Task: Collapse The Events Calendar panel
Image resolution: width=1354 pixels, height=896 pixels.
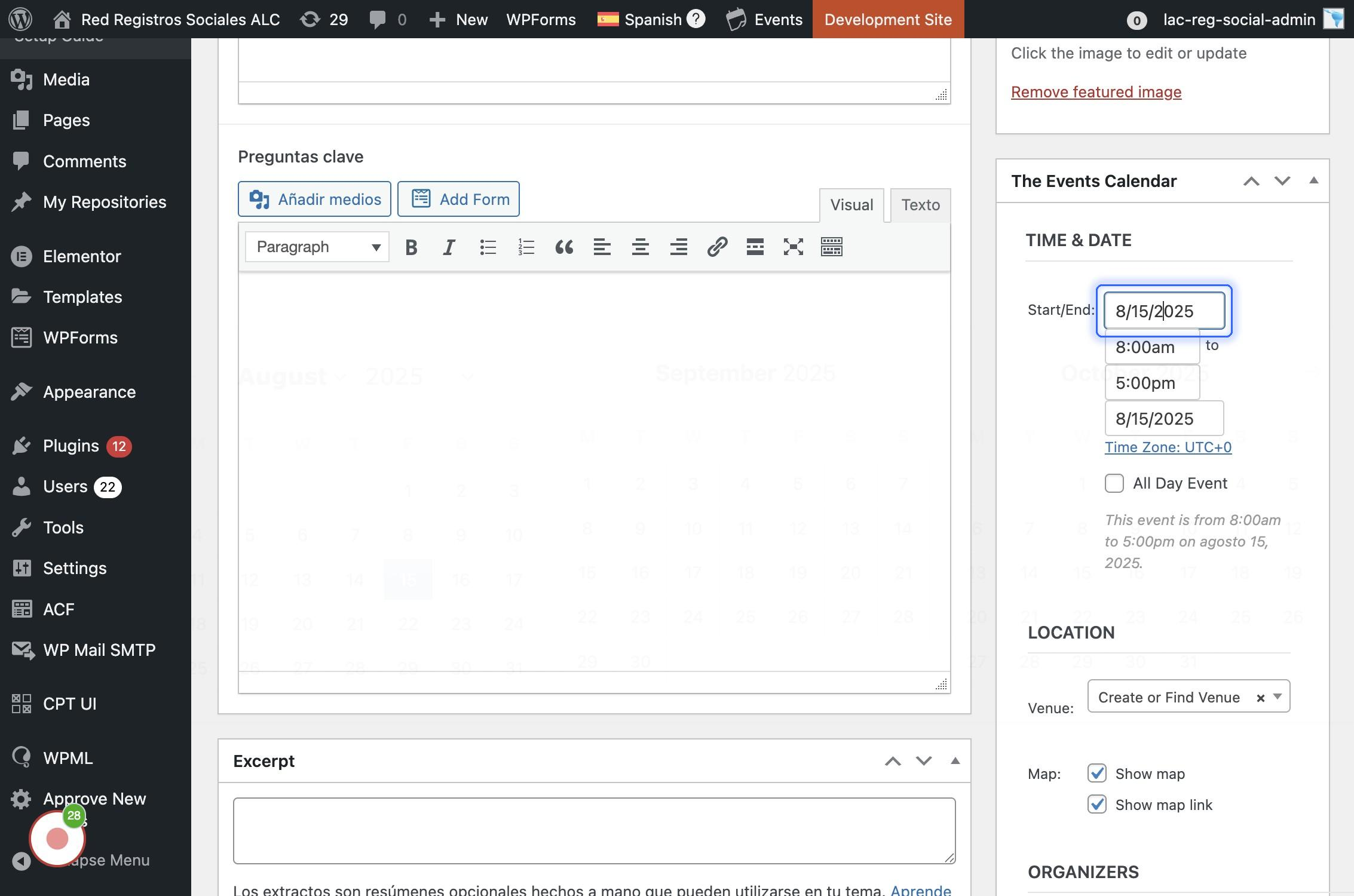Action: (1313, 180)
